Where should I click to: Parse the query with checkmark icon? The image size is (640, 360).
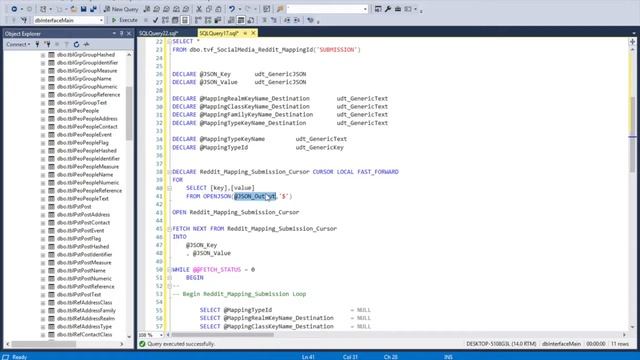pyautogui.click(x=155, y=20)
